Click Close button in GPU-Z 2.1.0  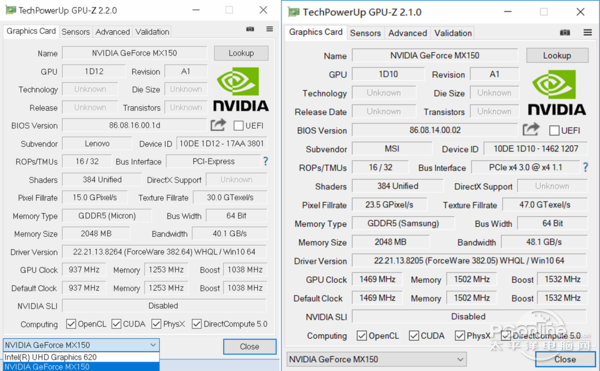pyautogui.click(x=565, y=359)
